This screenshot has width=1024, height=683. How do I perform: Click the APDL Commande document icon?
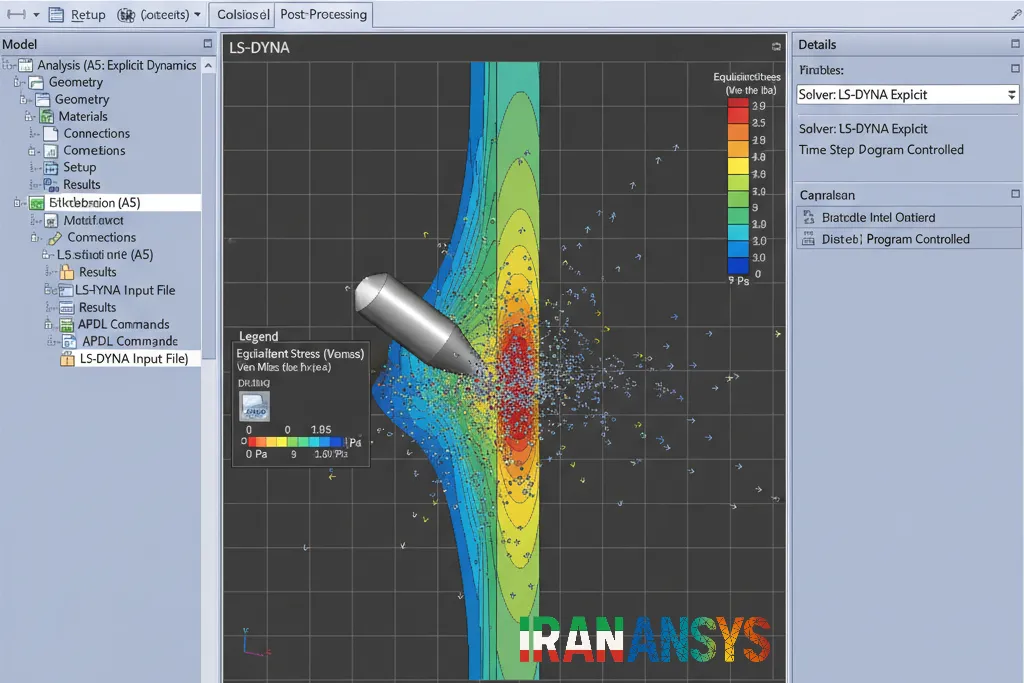pos(69,342)
